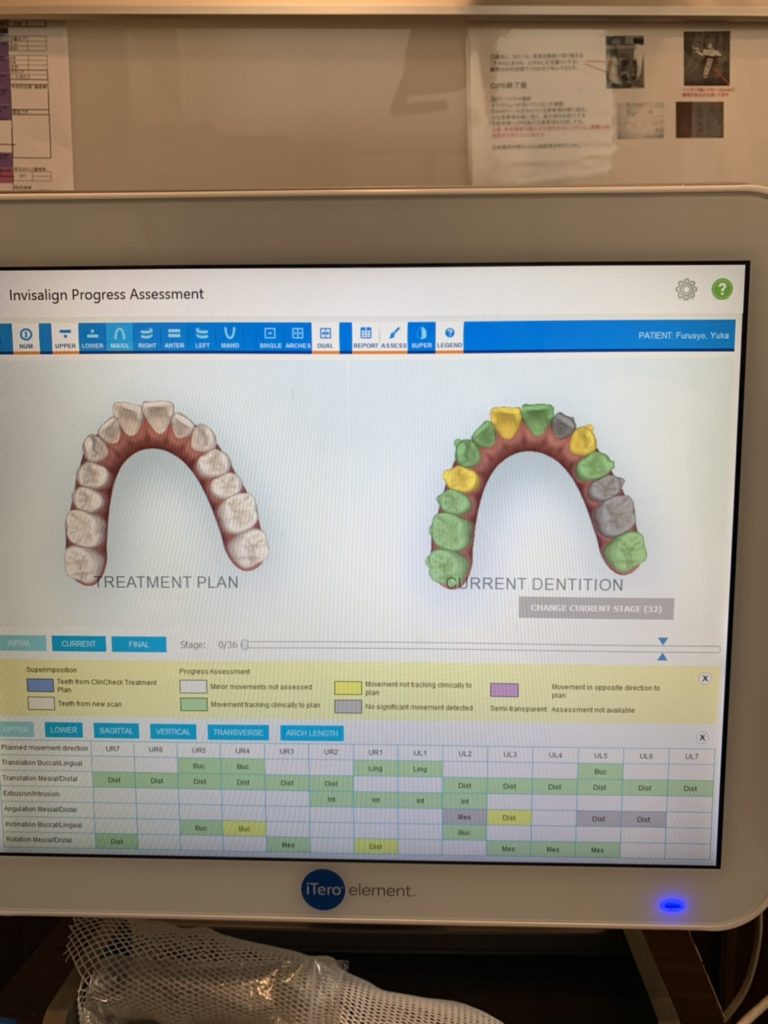Click yellow 'Dist' angulation cell for UL3
The image size is (768, 1024).
[510, 818]
